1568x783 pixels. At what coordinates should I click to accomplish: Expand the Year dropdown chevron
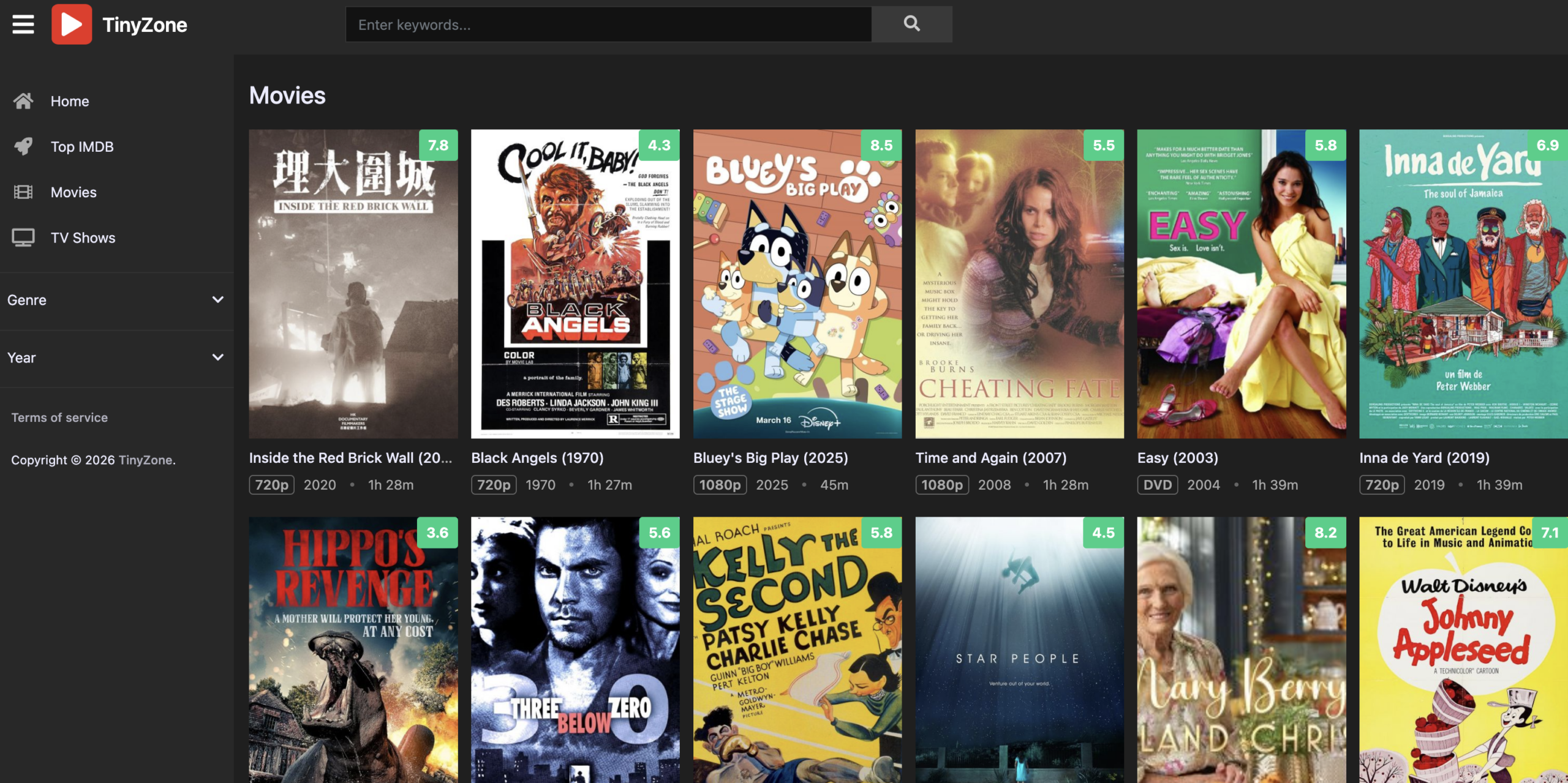tap(217, 358)
